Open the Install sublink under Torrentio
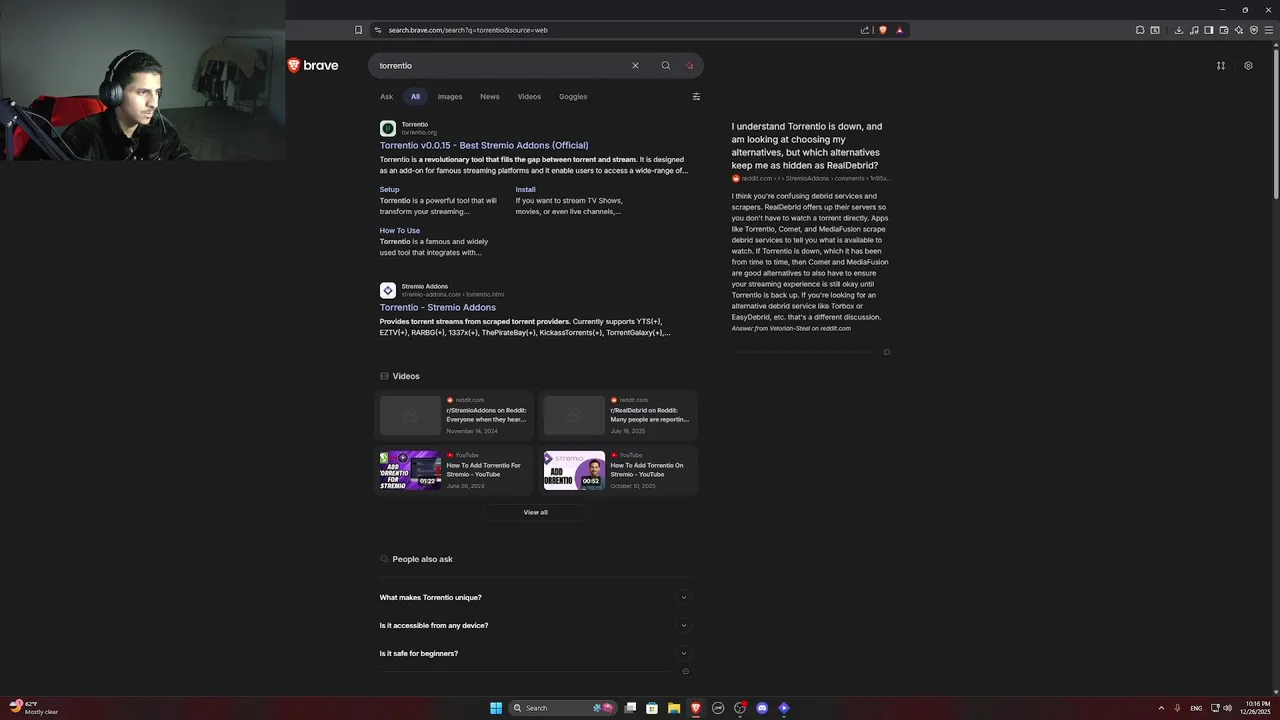This screenshot has width=1280, height=720. click(x=525, y=189)
